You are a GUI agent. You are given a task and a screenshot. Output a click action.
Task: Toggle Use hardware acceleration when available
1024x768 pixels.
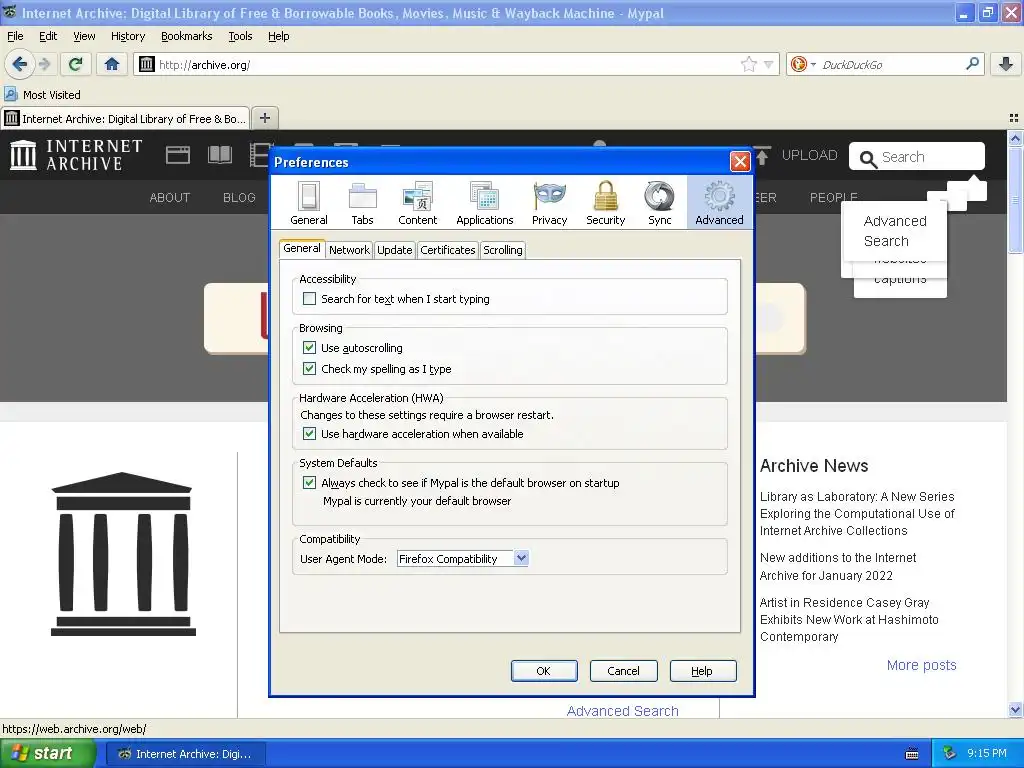310,434
